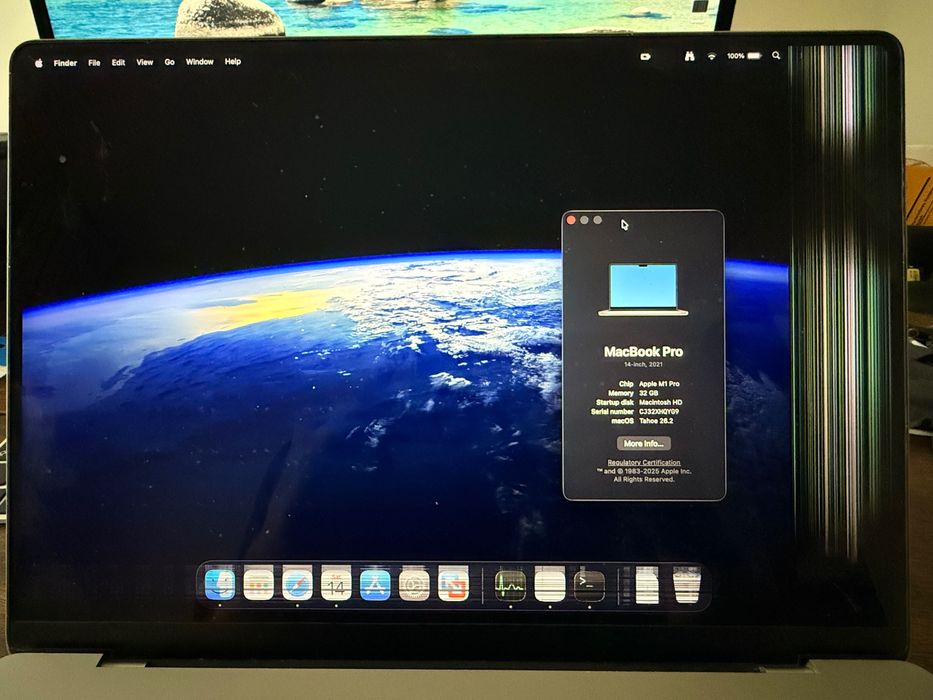Click the "14-inch, 2021" model text
The width and height of the screenshot is (933, 700).
tap(643, 364)
